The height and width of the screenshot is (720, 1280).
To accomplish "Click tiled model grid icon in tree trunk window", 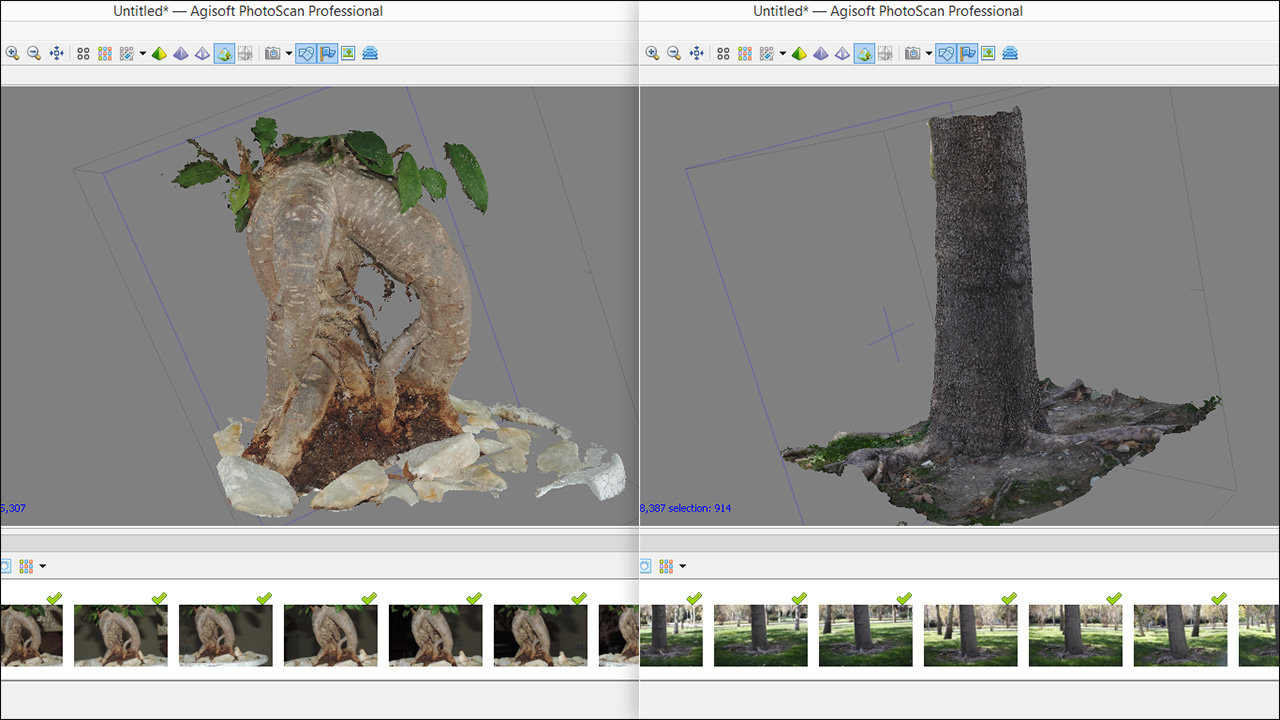I will click(885, 54).
